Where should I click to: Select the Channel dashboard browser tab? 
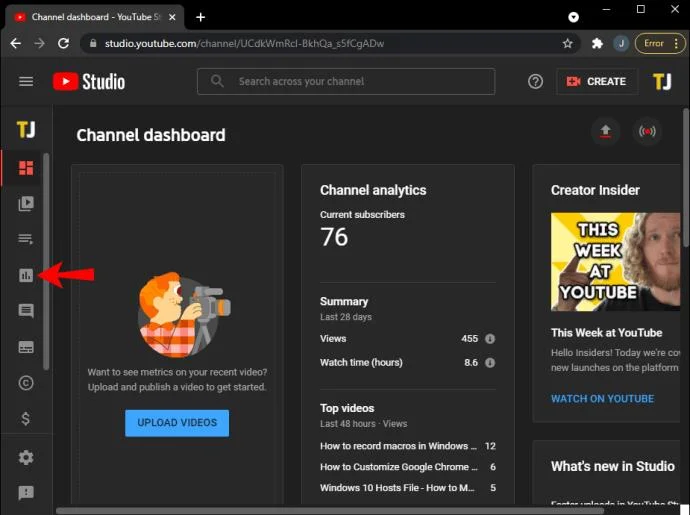coord(95,17)
